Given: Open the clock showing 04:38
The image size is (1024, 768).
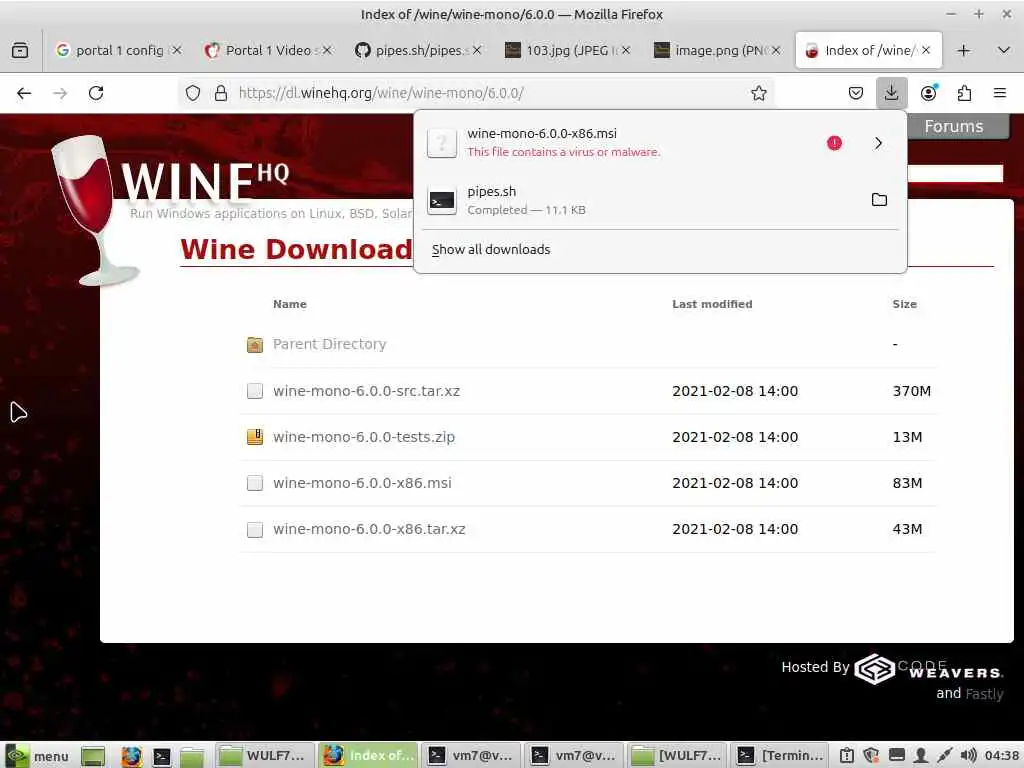Looking at the screenshot, I should click(1002, 756).
